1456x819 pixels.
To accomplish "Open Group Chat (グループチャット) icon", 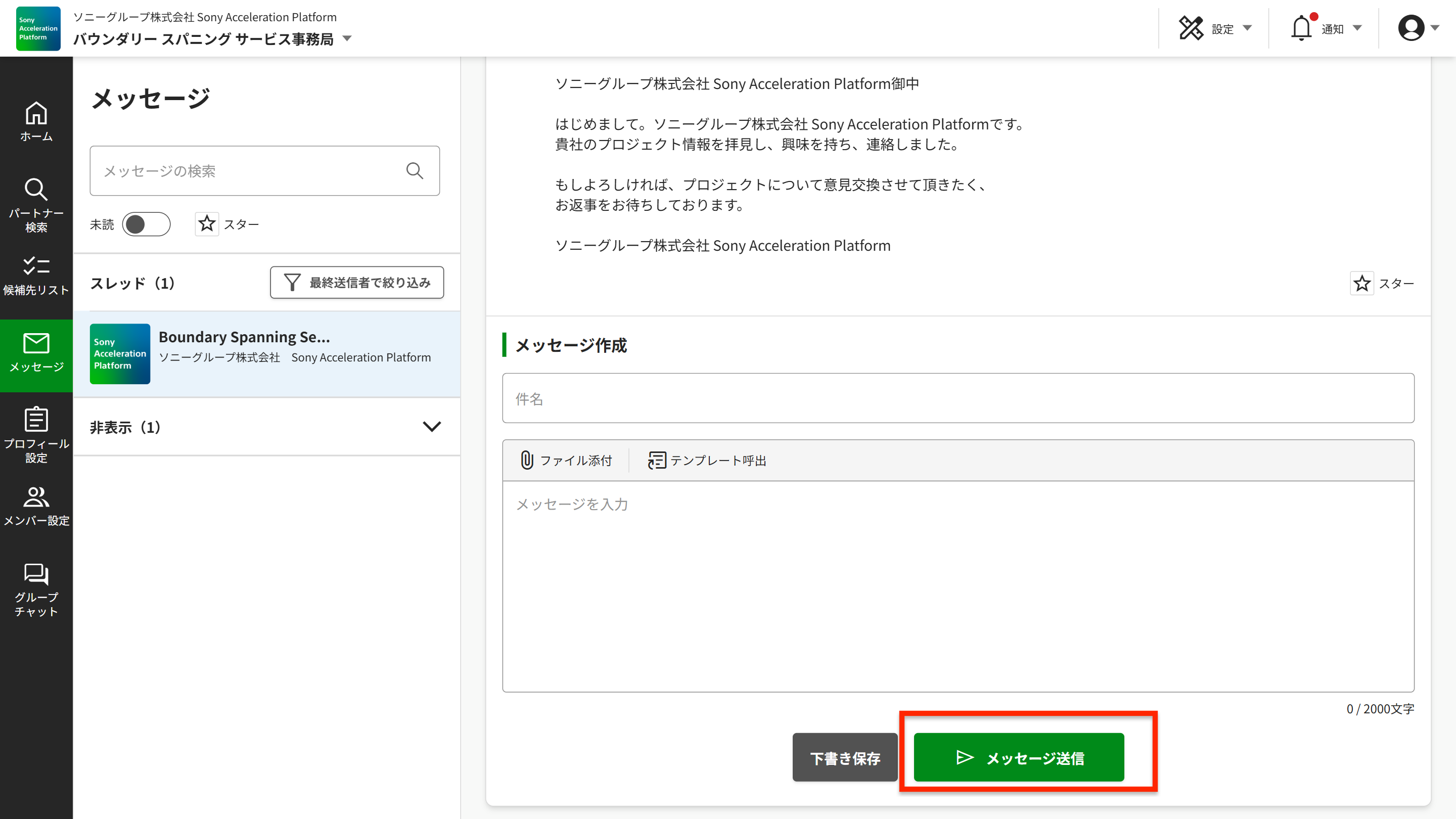I will (x=36, y=589).
